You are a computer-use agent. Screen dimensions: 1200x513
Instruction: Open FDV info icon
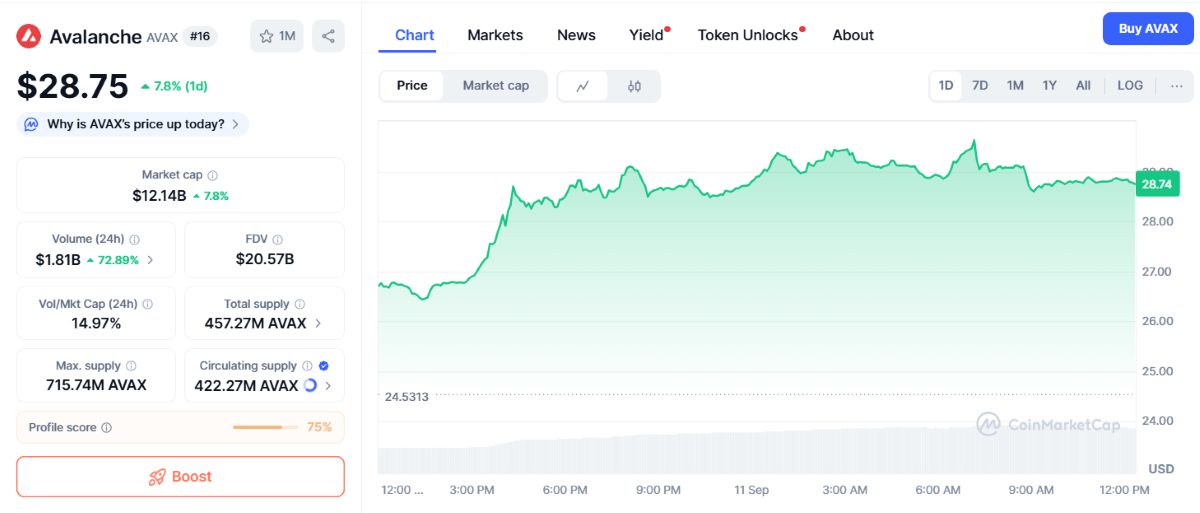277,240
